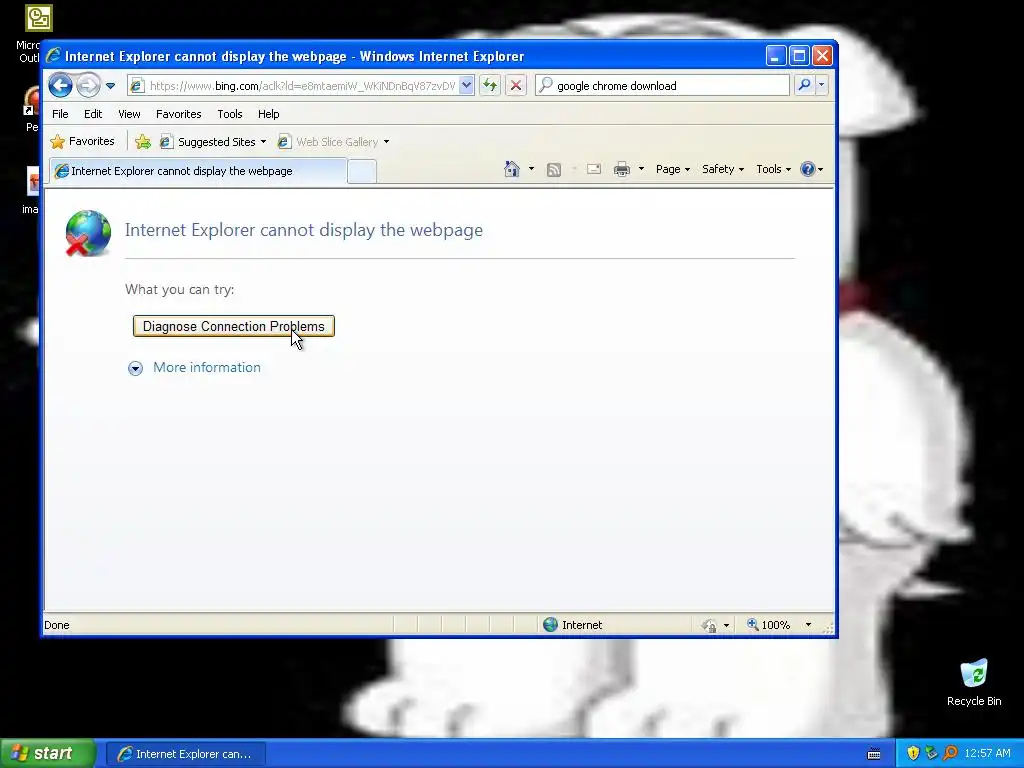Click the Home icon in command bar

point(512,169)
